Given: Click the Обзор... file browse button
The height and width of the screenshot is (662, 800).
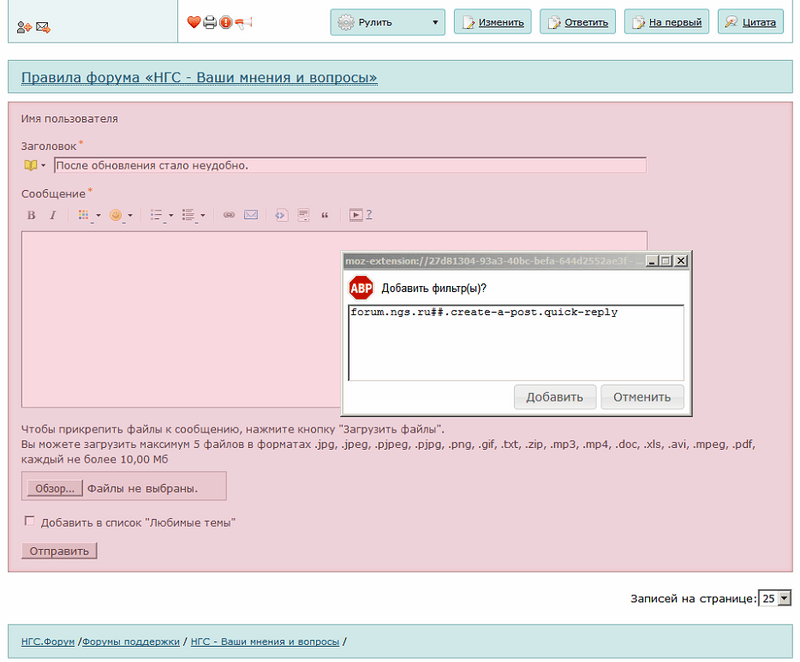Looking at the screenshot, I should pos(55,488).
